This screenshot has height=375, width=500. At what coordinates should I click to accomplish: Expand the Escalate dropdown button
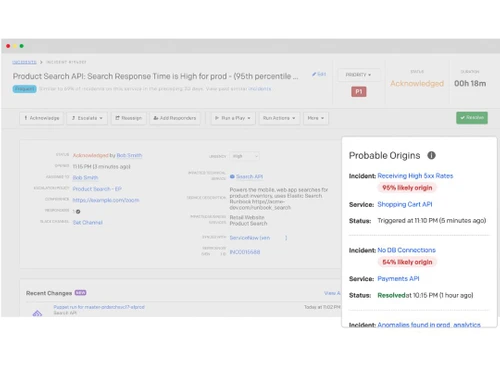point(87,118)
